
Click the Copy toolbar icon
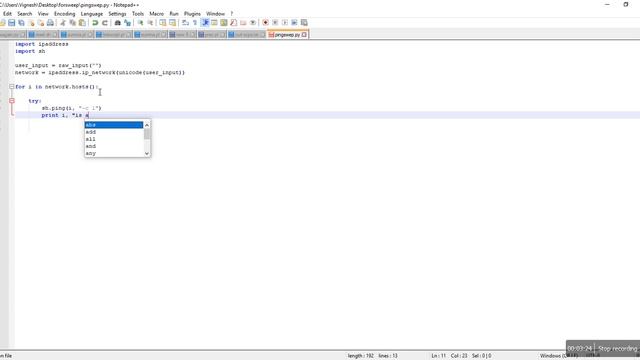72,23
